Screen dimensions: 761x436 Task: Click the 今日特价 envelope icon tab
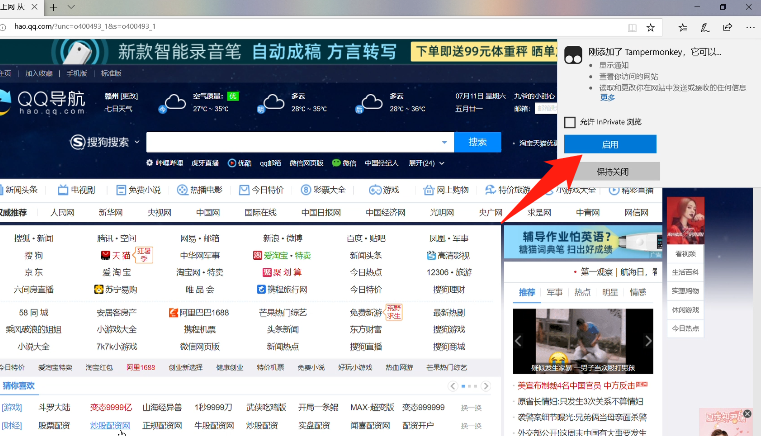click(261, 190)
